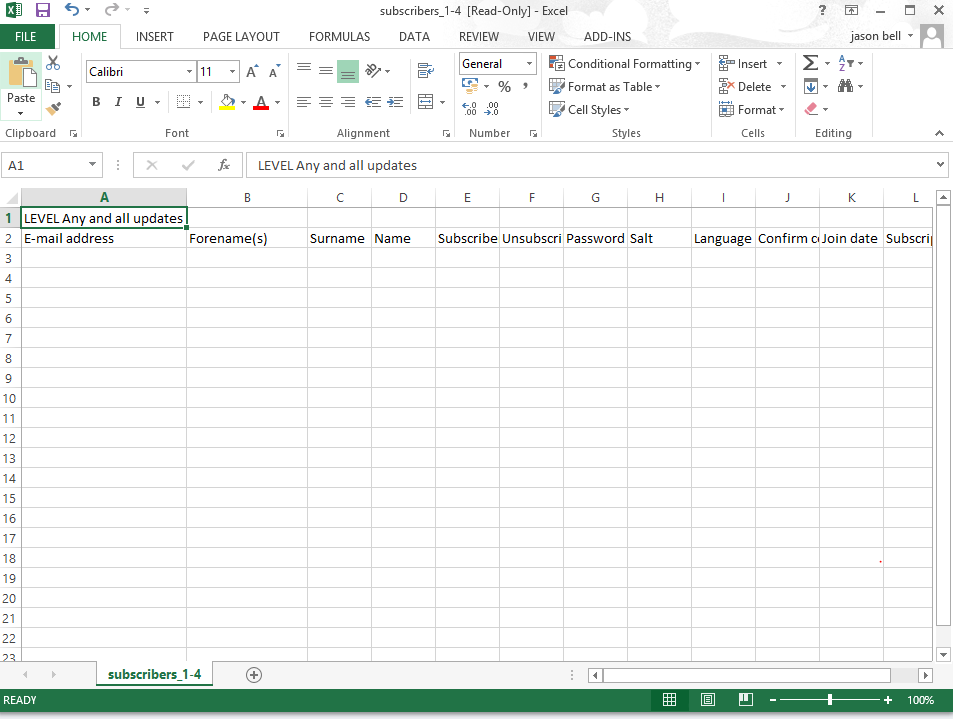Switch to the INSERT tab
Screen dimensions: 953x719
(x=154, y=36)
